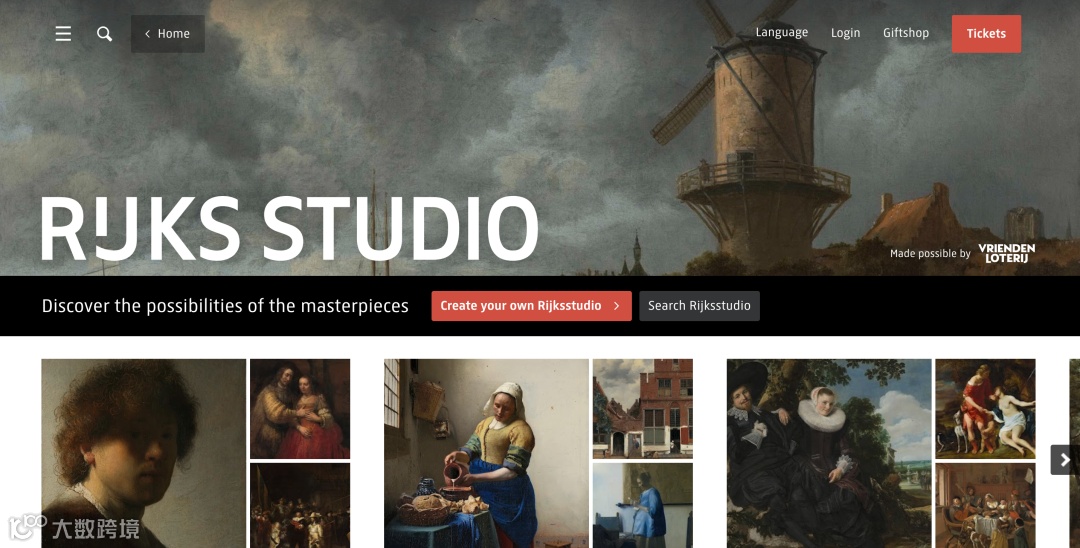Click the Rijks Studio title logo

click(x=289, y=229)
